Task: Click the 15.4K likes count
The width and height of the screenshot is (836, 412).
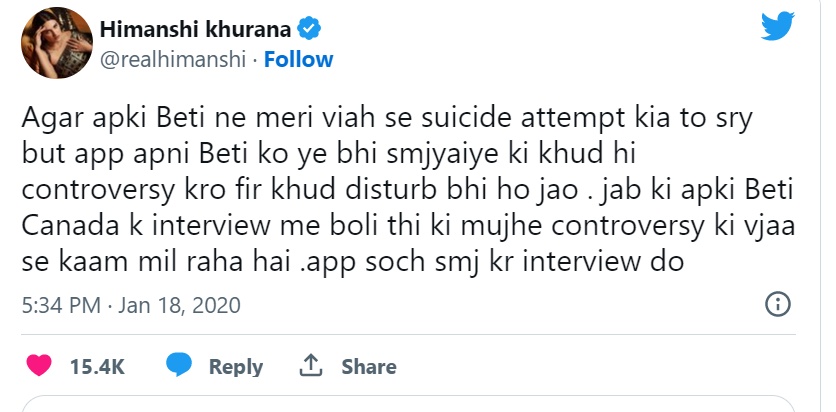Action: click(97, 367)
